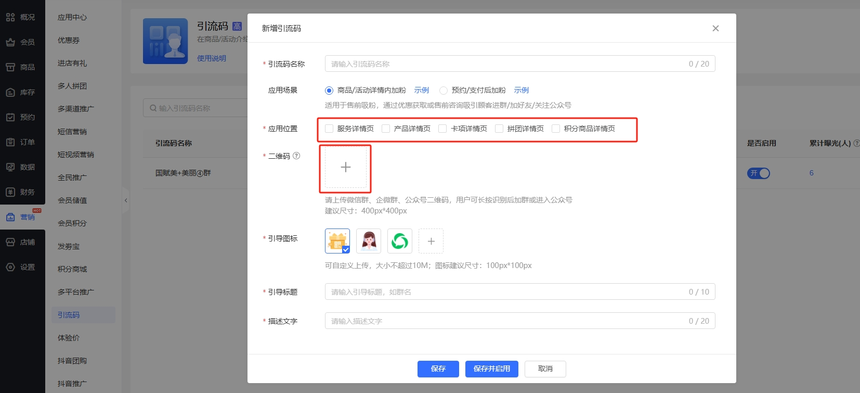Open 库存 in the left sidebar

(x=21, y=92)
